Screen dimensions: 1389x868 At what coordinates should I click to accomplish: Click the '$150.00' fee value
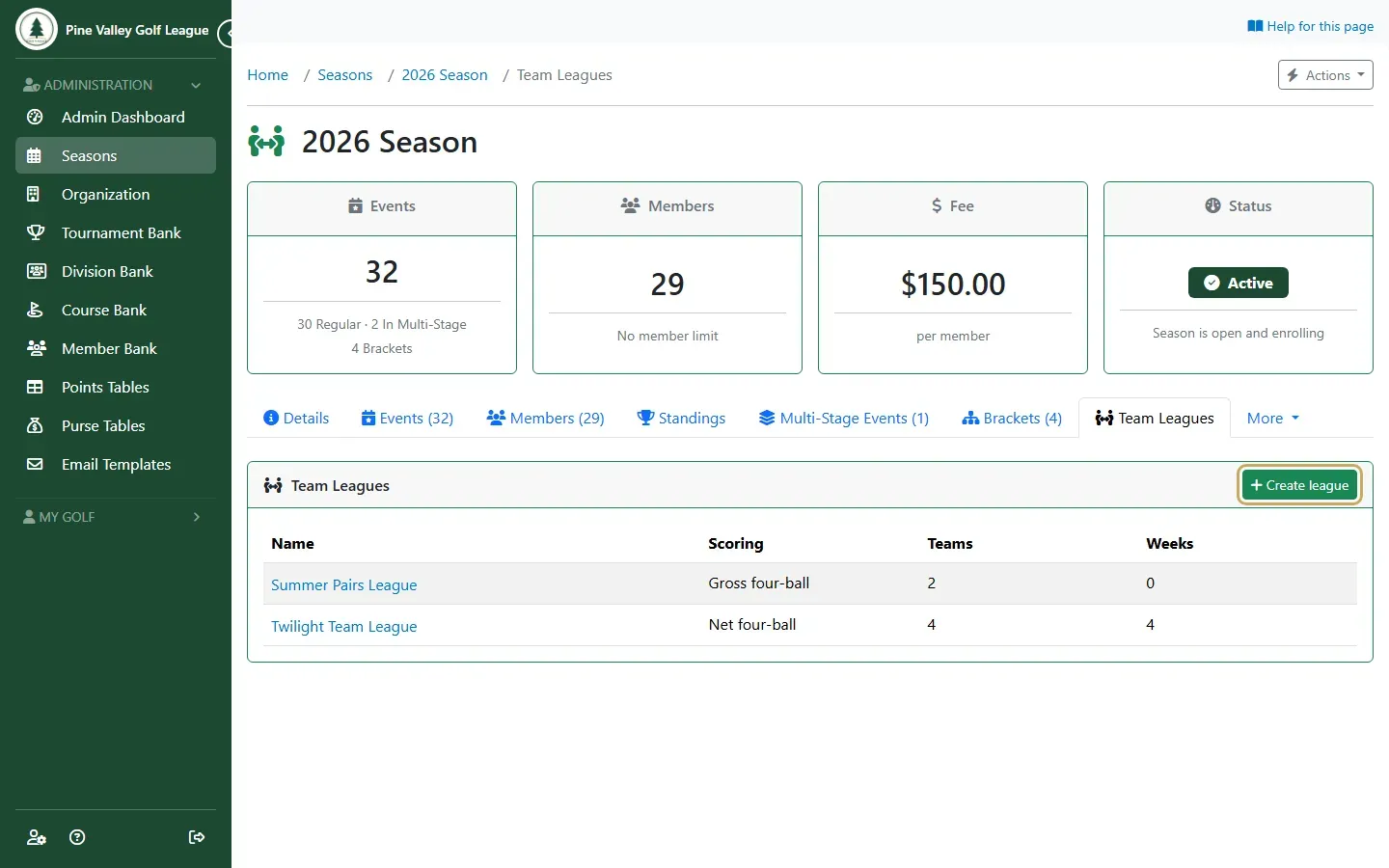[x=953, y=284]
